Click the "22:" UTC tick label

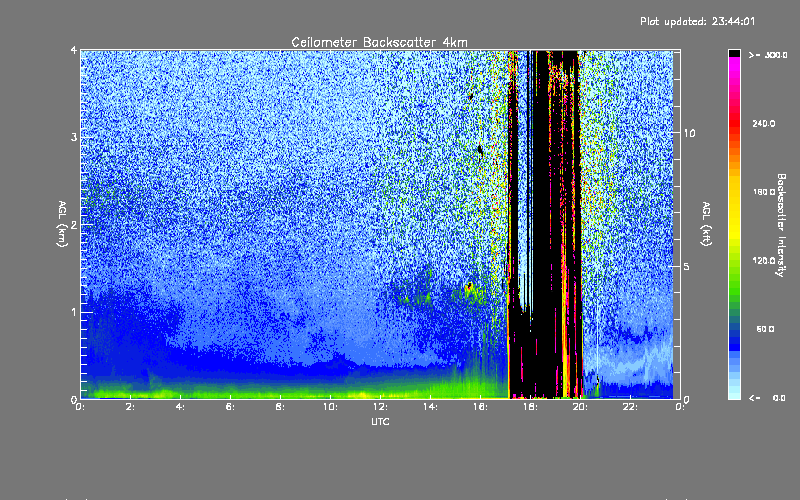coord(631,407)
